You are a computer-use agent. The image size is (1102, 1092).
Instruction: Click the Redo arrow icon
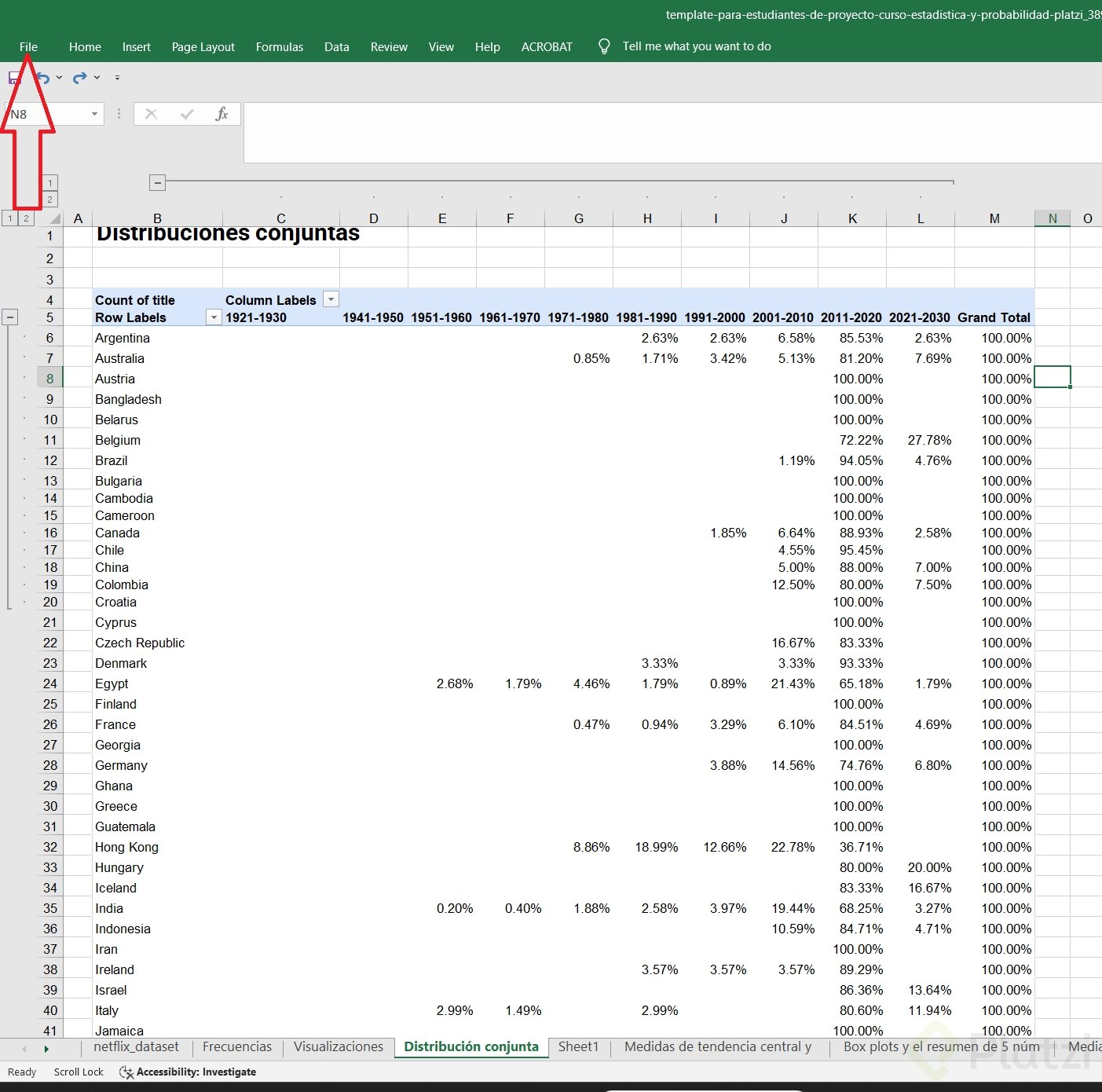[x=79, y=78]
